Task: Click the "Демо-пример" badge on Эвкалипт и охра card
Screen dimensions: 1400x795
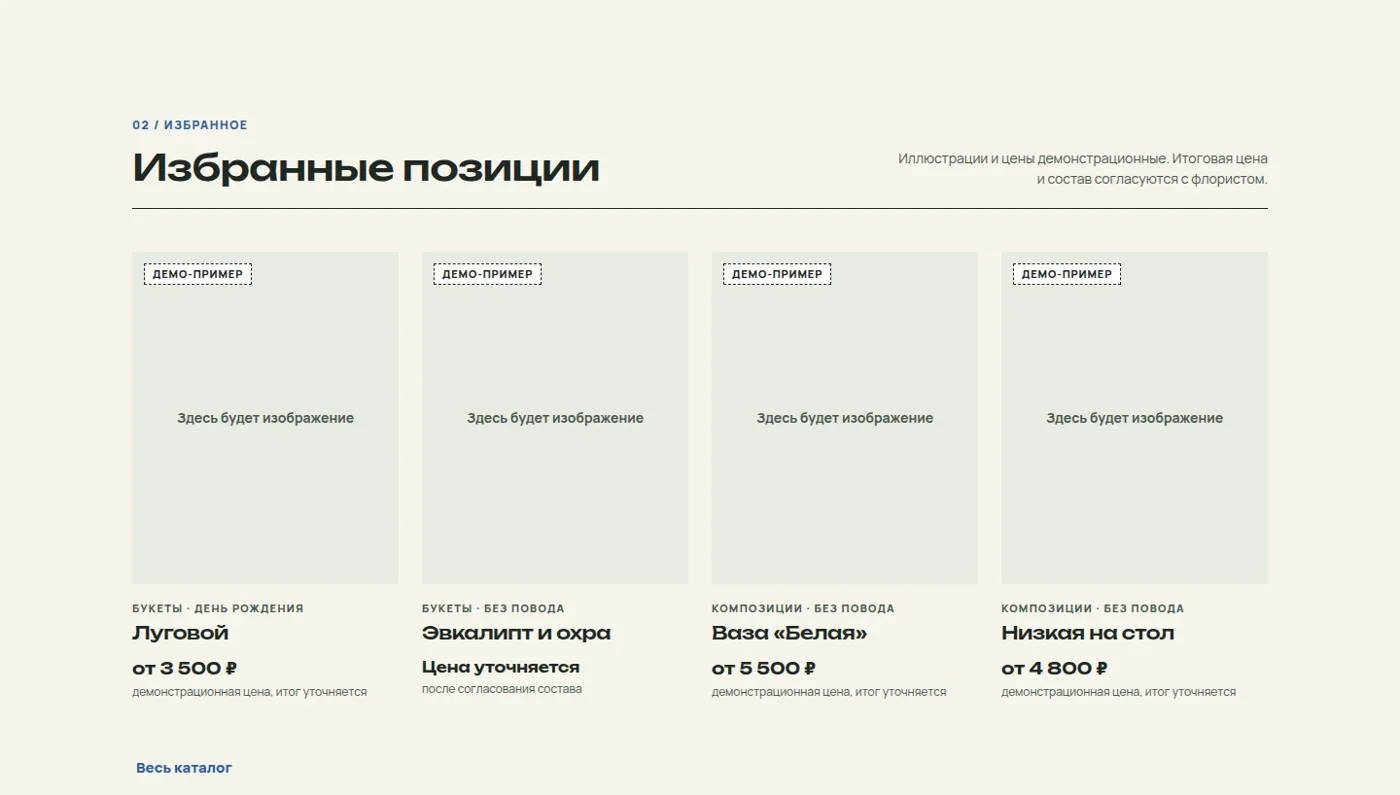Action: click(488, 274)
